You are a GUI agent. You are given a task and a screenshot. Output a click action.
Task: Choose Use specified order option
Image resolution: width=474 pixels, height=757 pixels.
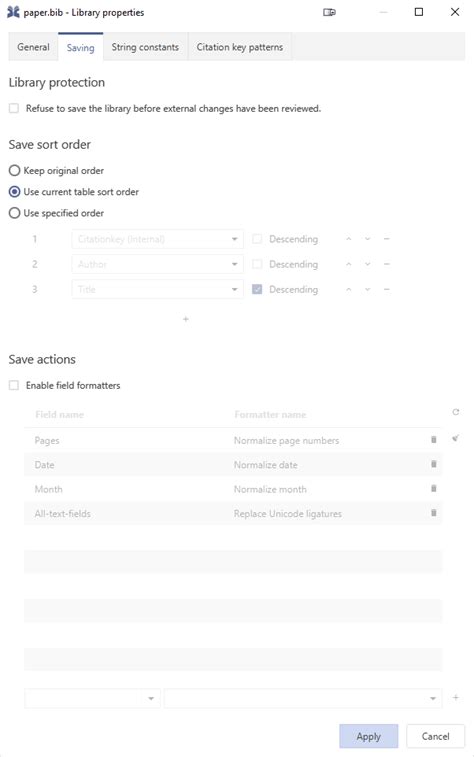tap(14, 213)
